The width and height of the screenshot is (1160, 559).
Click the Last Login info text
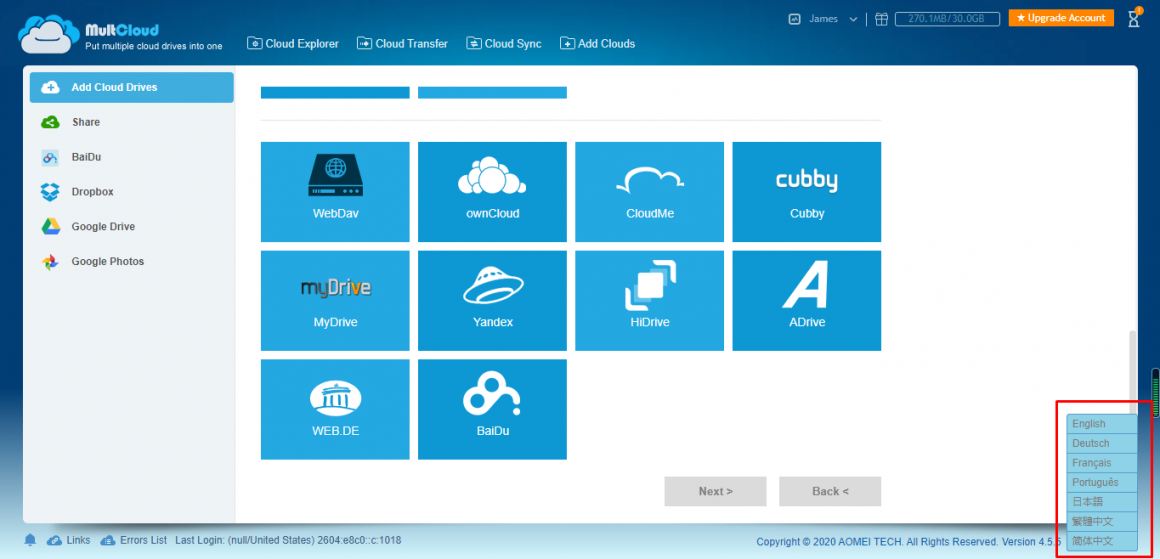[289, 541]
